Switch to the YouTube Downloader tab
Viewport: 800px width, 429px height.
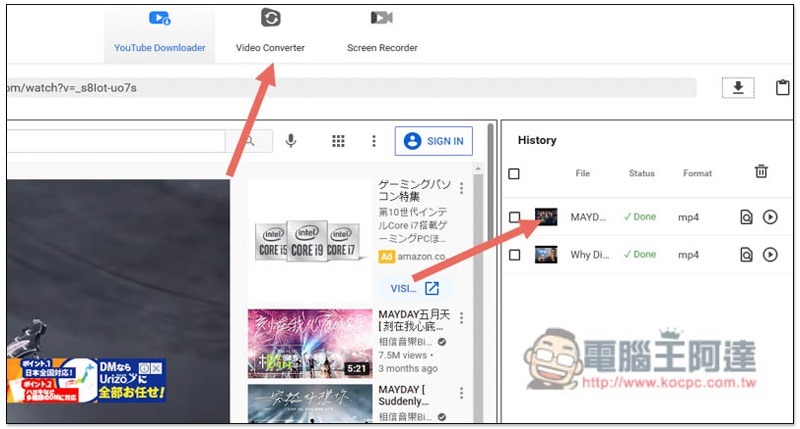(160, 34)
